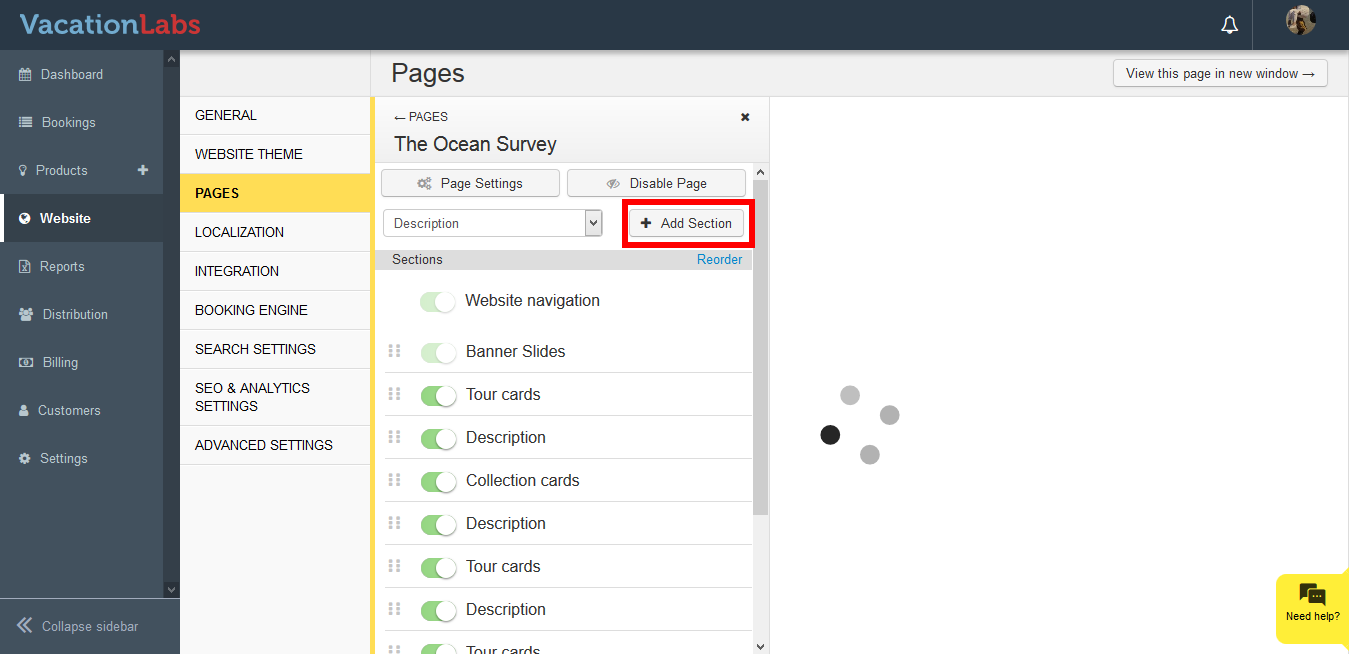Click the Collapse sidebar chevrons icon

(25, 626)
